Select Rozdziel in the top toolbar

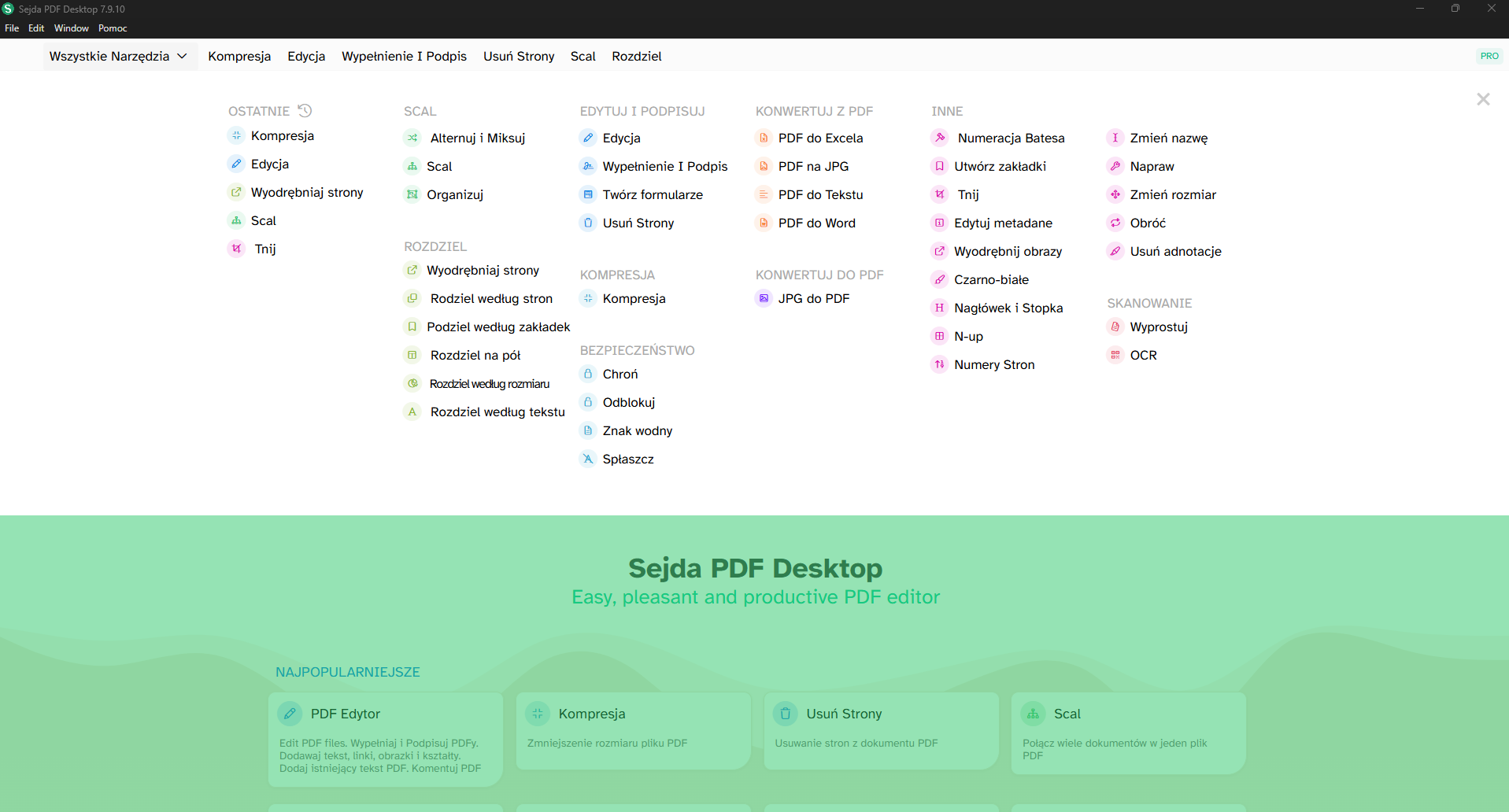click(637, 56)
